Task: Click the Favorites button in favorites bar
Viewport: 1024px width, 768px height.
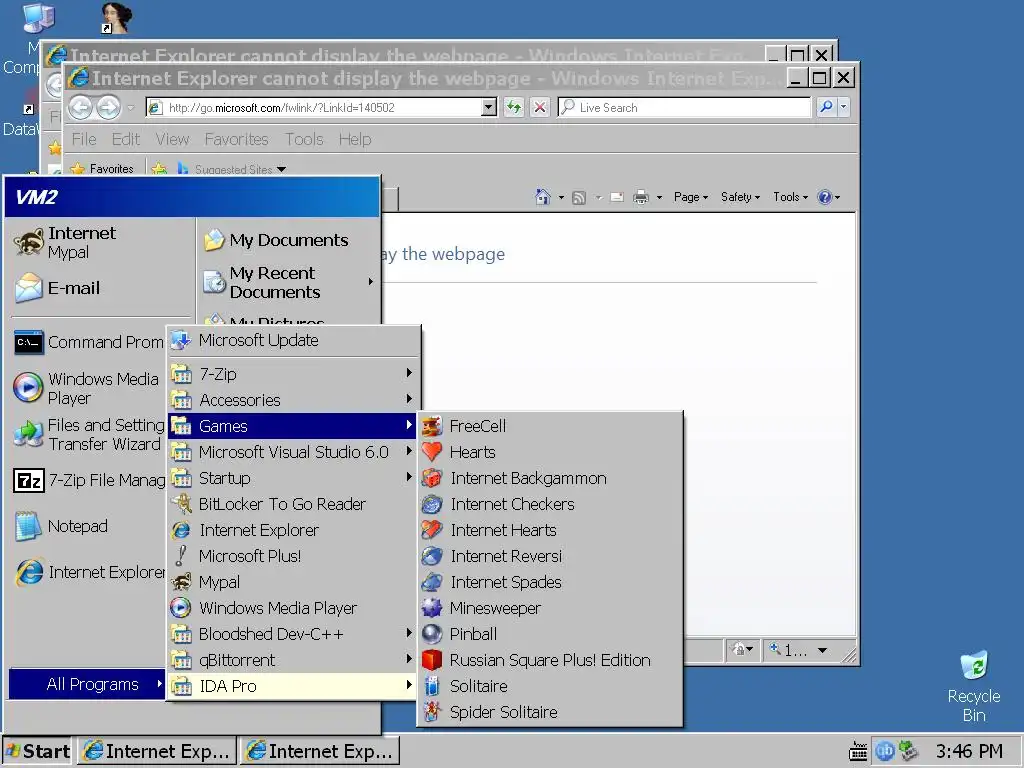Action: pyautogui.click(x=103, y=169)
